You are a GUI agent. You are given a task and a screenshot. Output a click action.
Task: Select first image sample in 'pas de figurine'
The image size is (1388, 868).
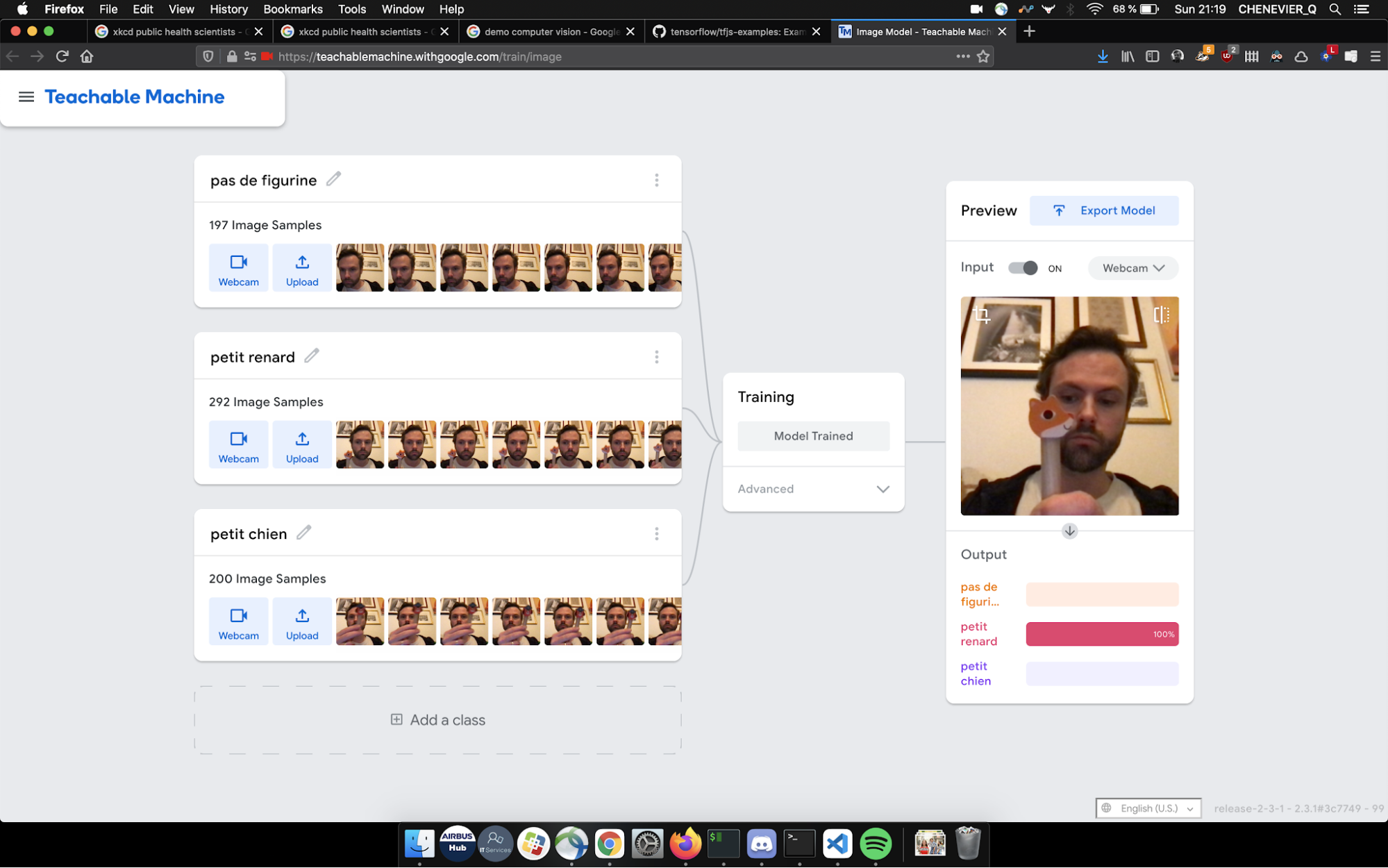(360, 267)
